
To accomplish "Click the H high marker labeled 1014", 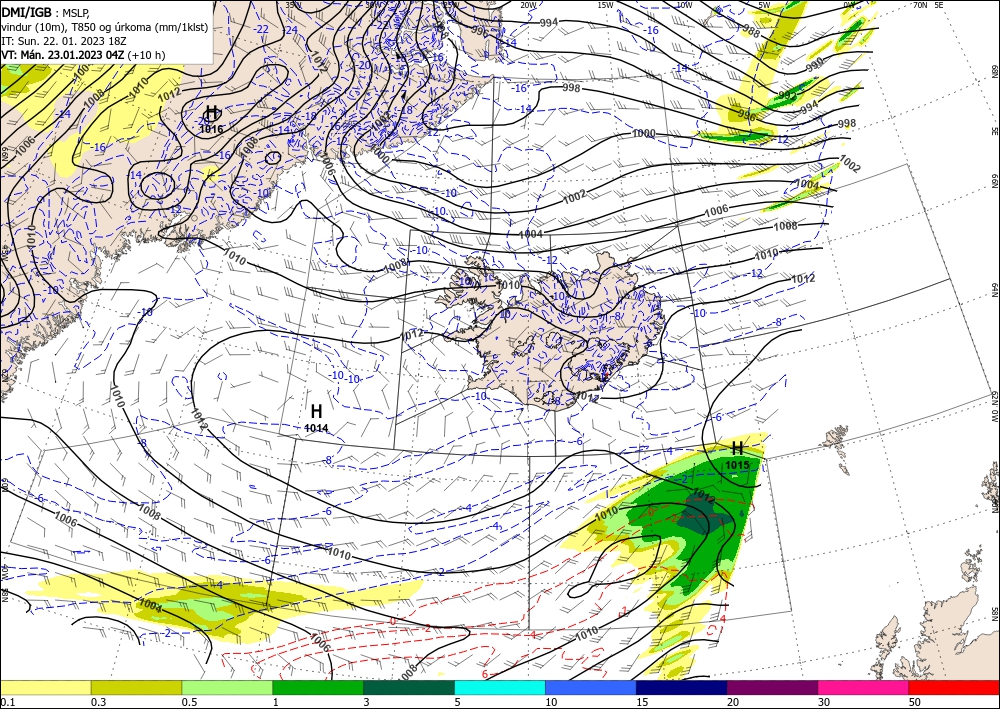I will click(x=316, y=411).
